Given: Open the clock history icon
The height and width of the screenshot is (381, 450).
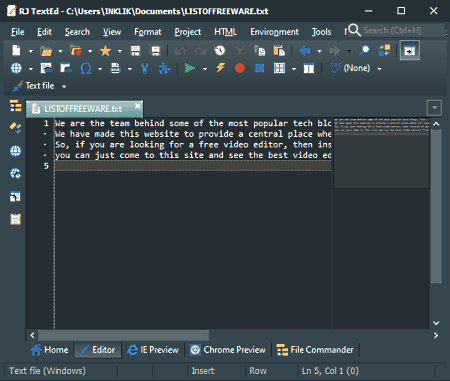Looking at the screenshot, I should pos(220,51).
